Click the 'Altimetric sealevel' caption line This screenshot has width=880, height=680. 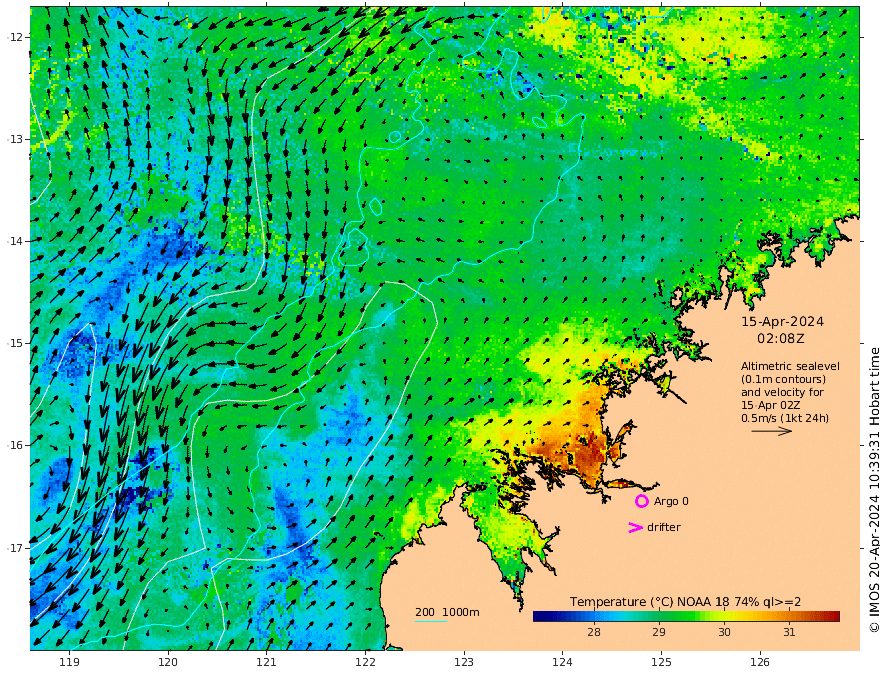pyautogui.click(x=790, y=366)
